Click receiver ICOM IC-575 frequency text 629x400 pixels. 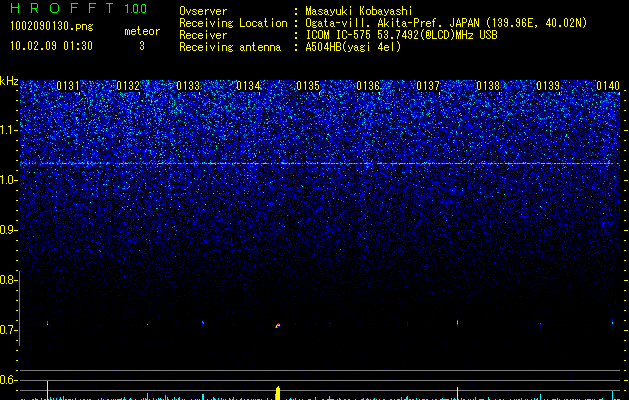(401, 35)
